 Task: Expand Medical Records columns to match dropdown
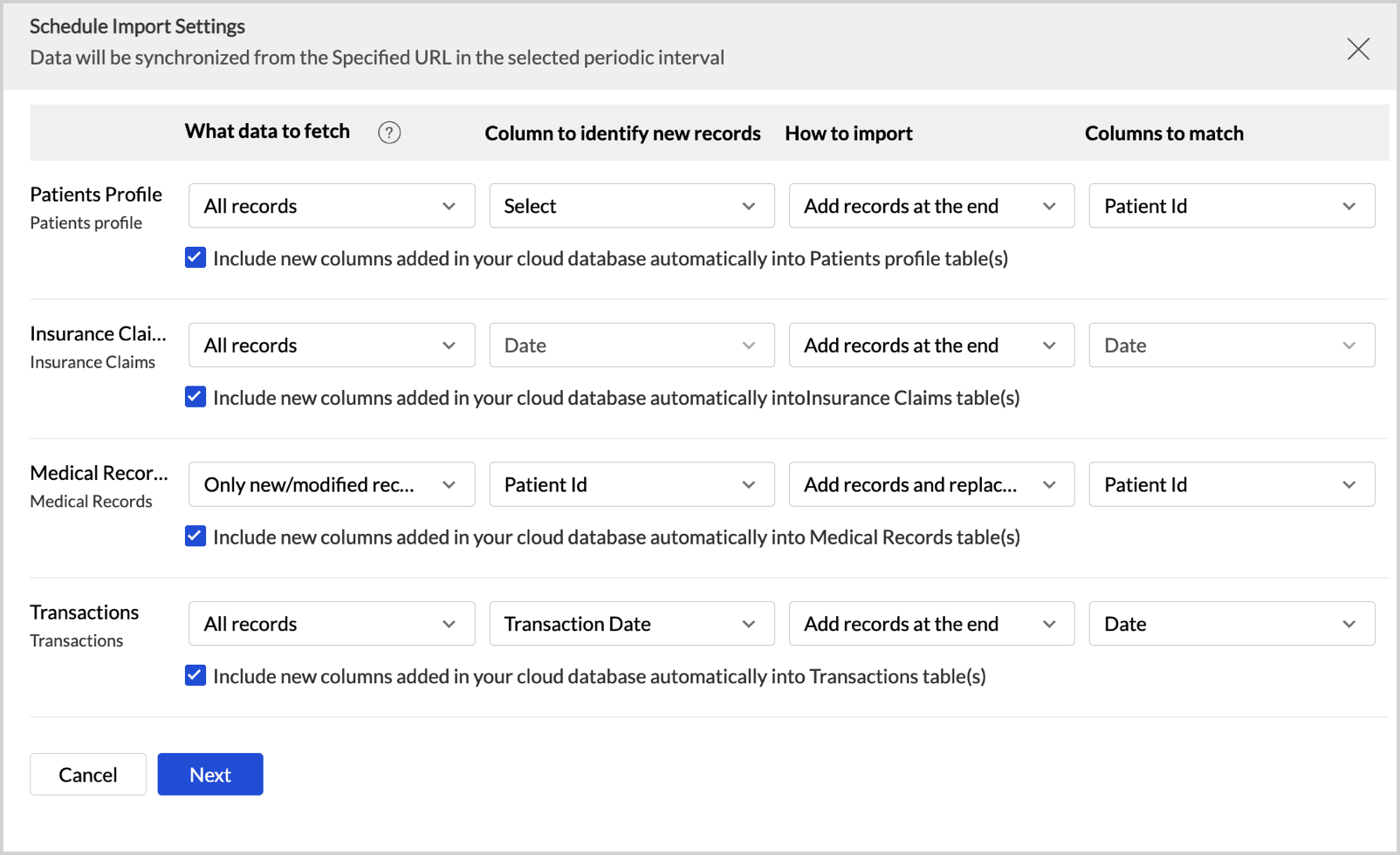[x=1232, y=484]
